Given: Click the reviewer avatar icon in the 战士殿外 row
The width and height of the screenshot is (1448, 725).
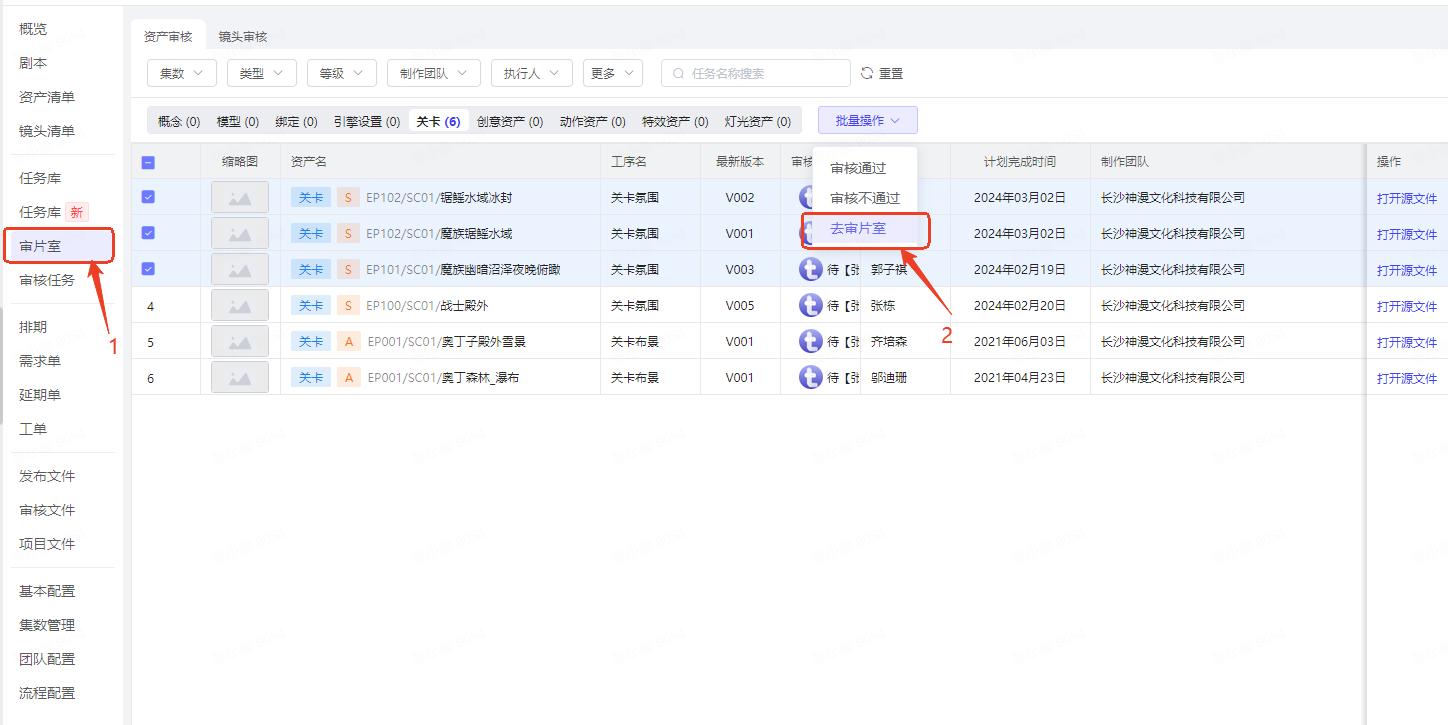Looking at the screenshot, I should coord(810,306).
